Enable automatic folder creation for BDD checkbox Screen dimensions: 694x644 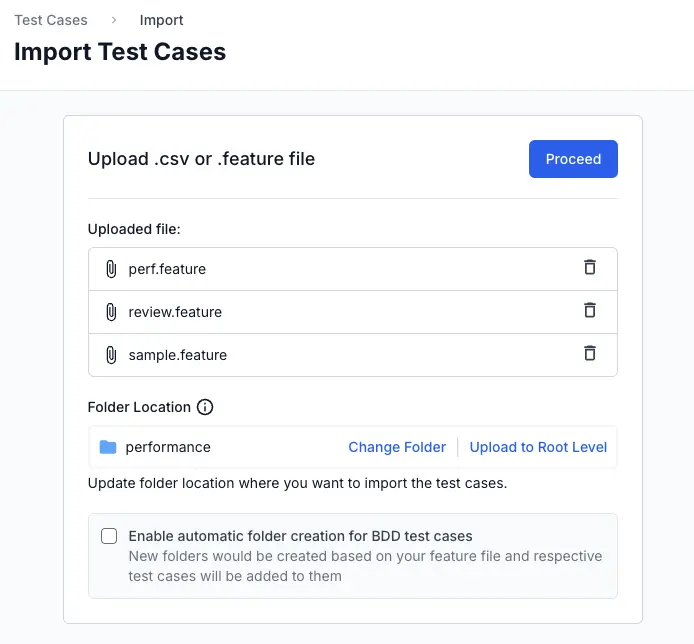(x=109, y=536)
